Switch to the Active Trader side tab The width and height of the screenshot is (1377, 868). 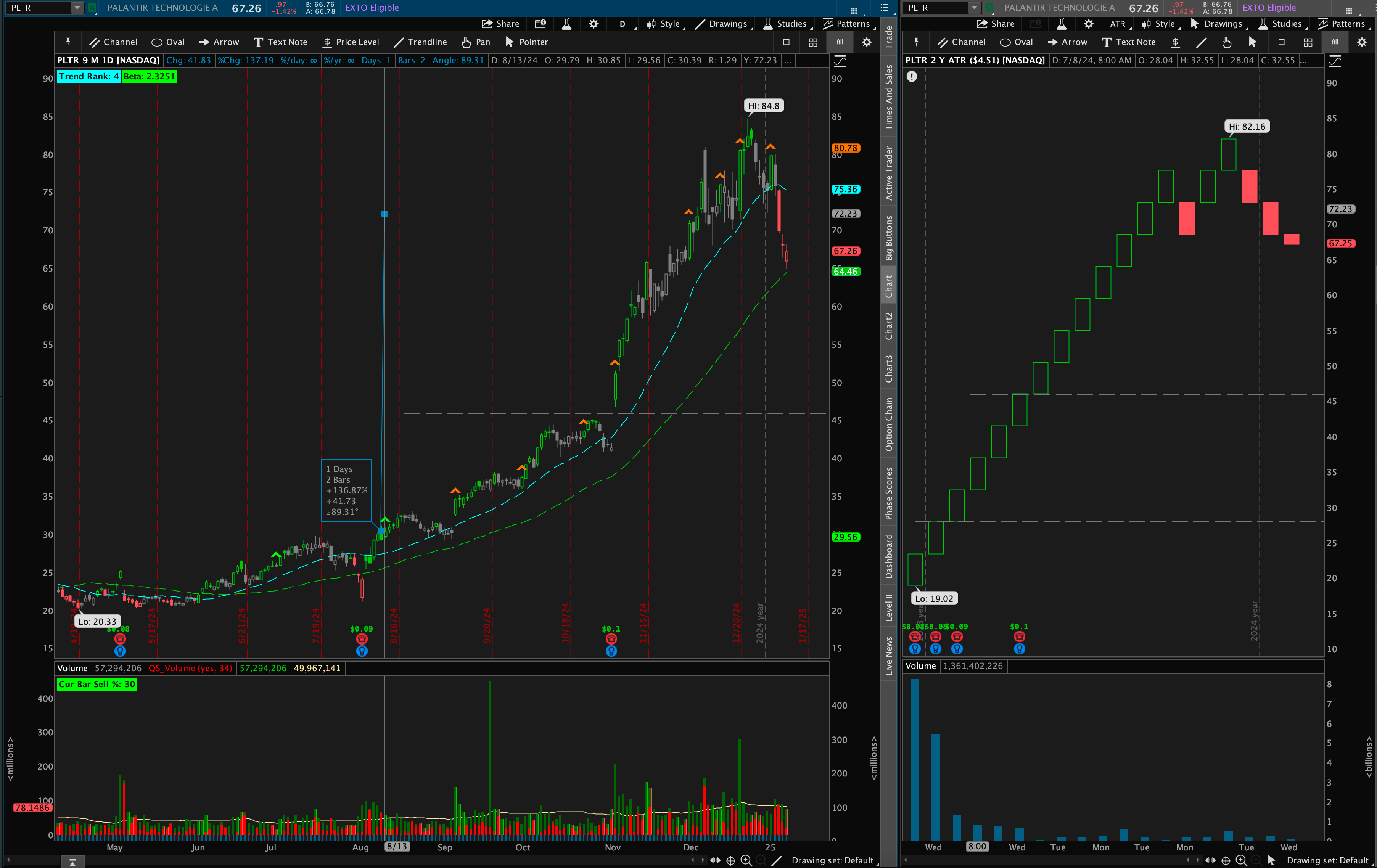pos(889,173)
